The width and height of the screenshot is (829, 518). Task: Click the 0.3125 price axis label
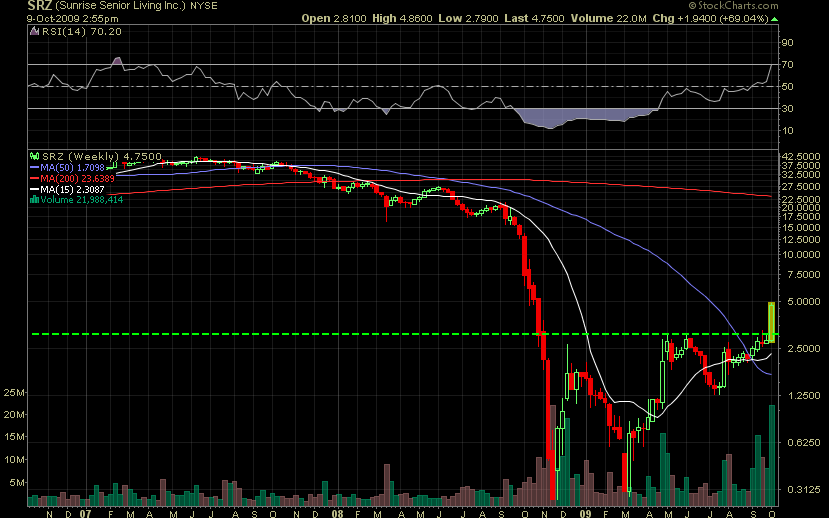click(803, 489)
